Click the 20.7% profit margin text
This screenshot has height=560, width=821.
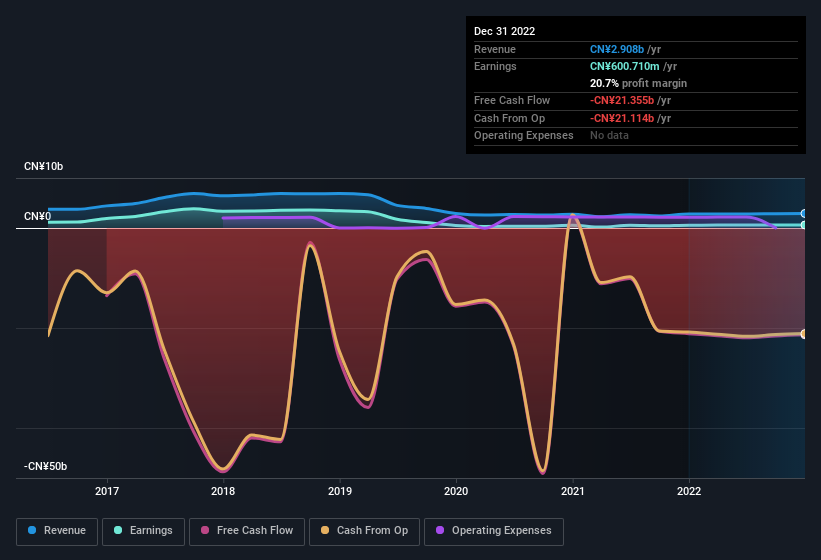638,83
